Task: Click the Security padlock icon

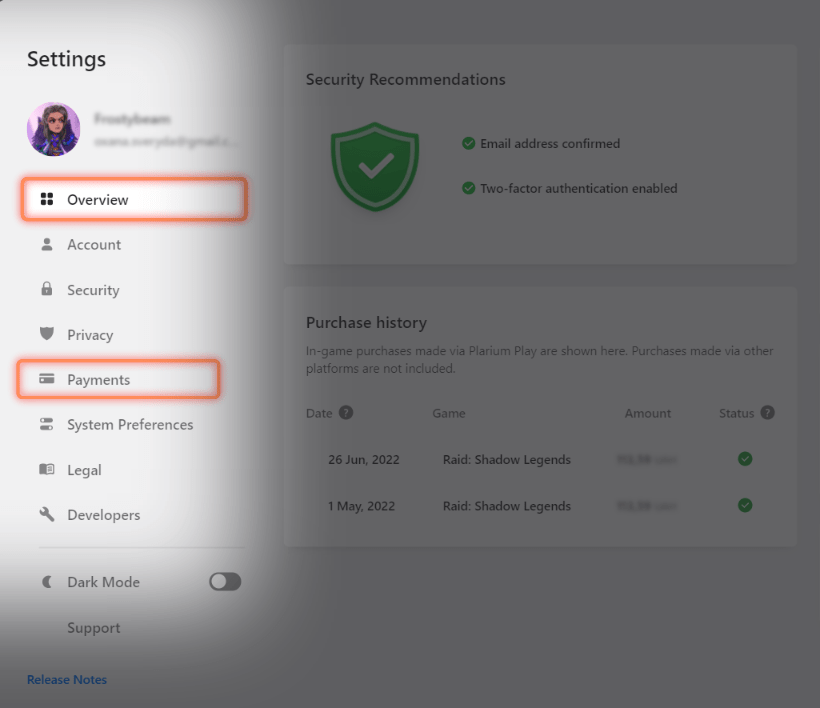Action: [x=46, y=289]
